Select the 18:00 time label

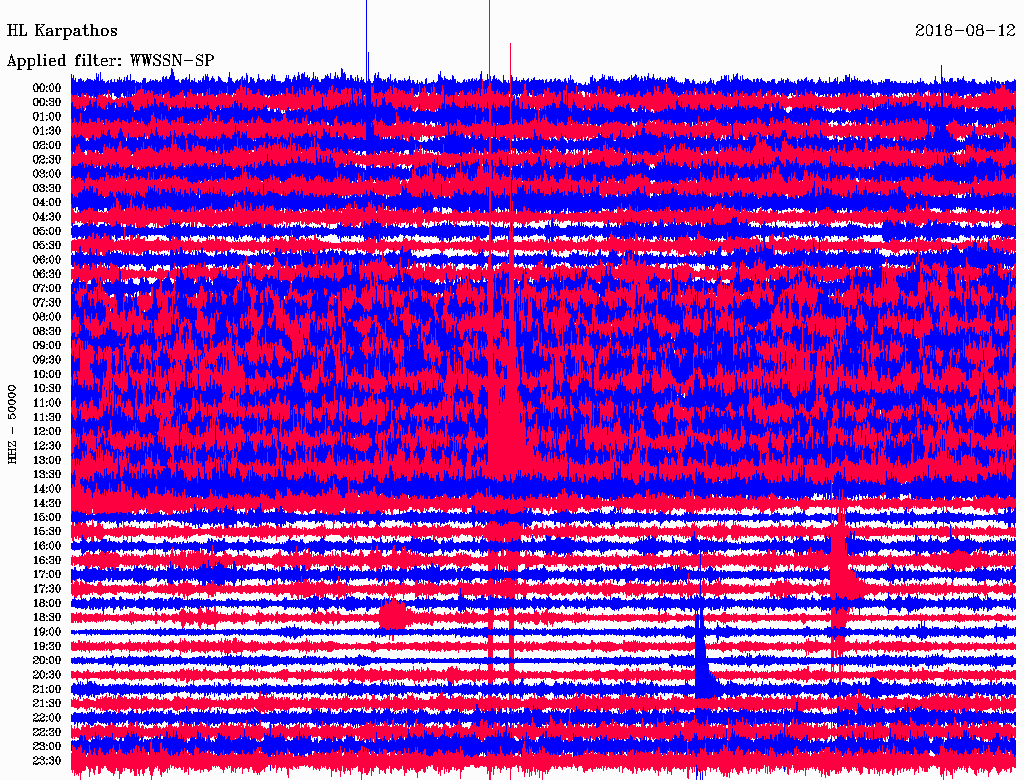[47, 604]
